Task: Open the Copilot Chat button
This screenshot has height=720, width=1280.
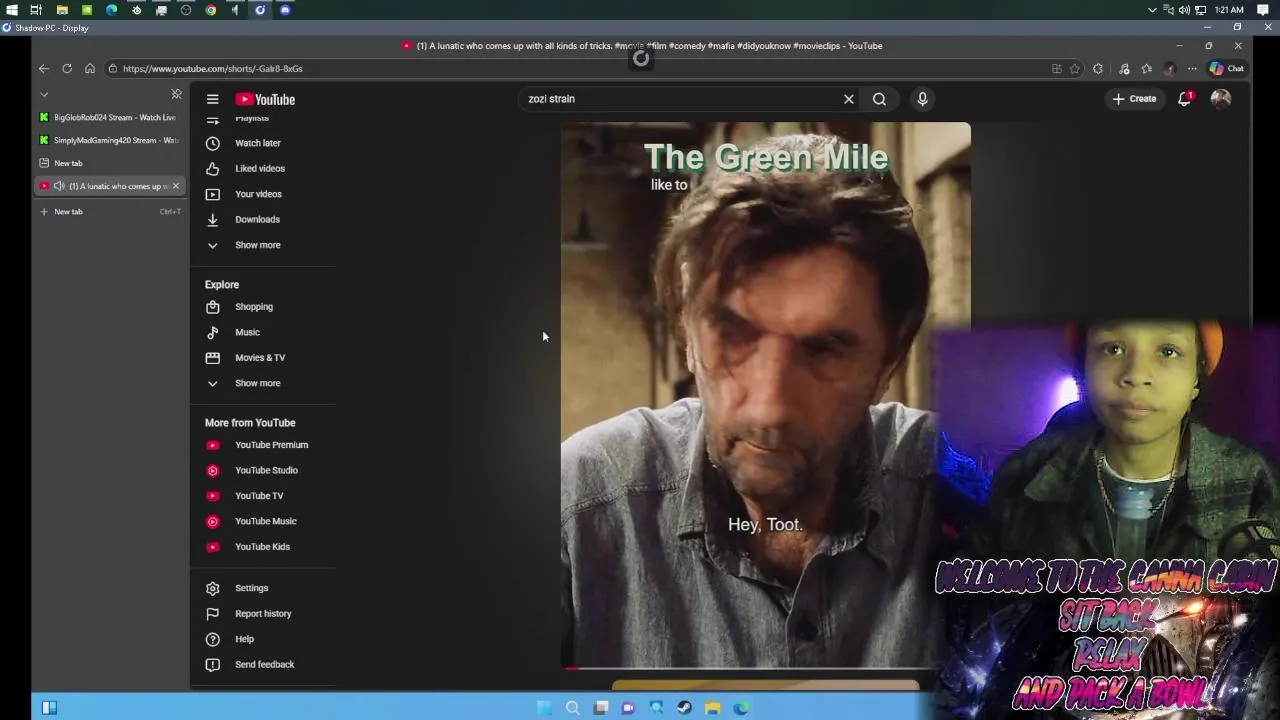Action: tap(1227, 69)
